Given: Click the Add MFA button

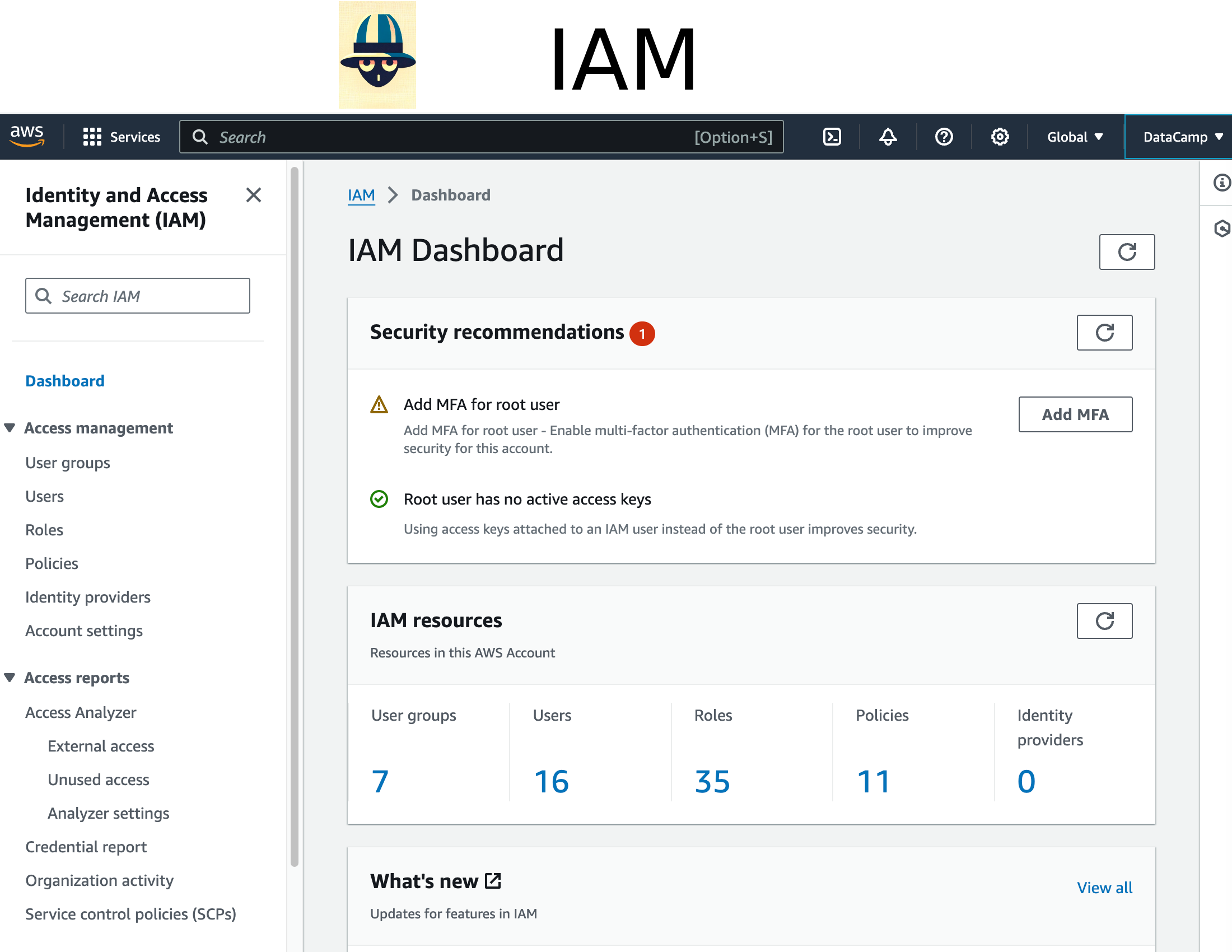Looking at the screenshot, I should coord(1075,414).
